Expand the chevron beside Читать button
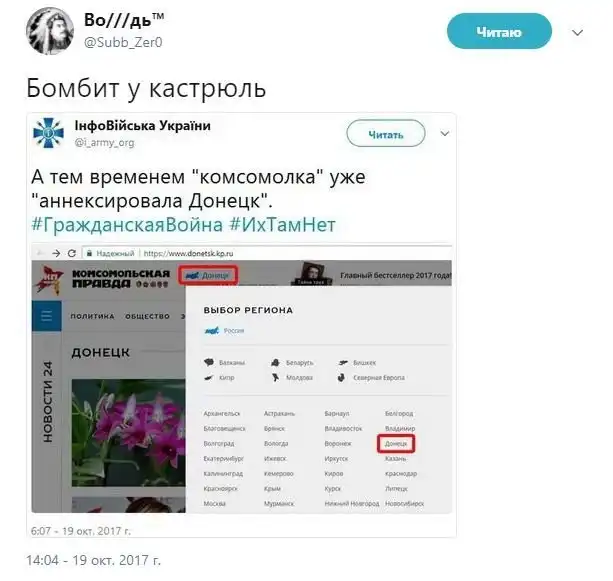The image size is (613, 581). [x=445, y=134]
